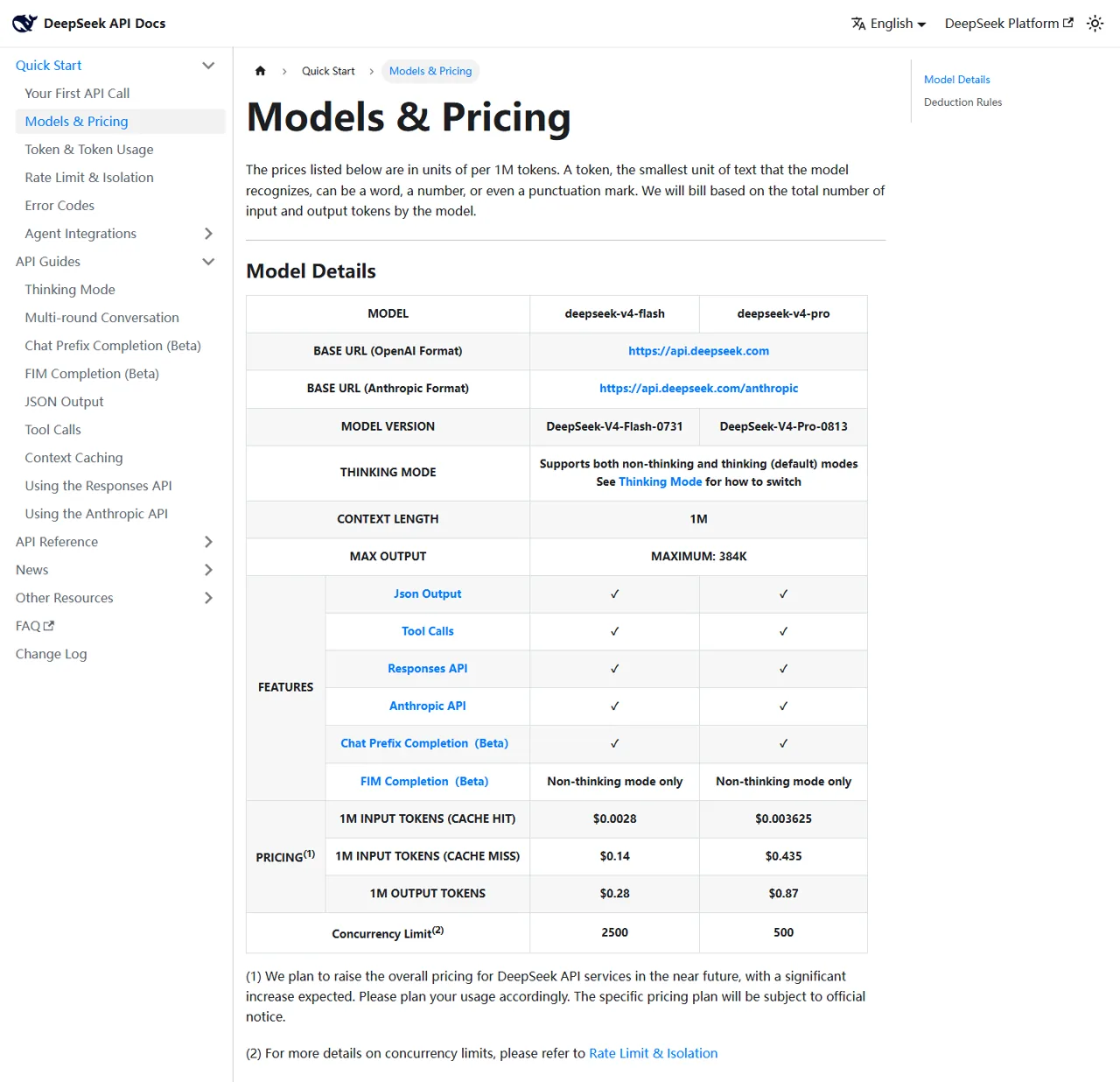Open Token & Token Usage page

tap(89, 150)
